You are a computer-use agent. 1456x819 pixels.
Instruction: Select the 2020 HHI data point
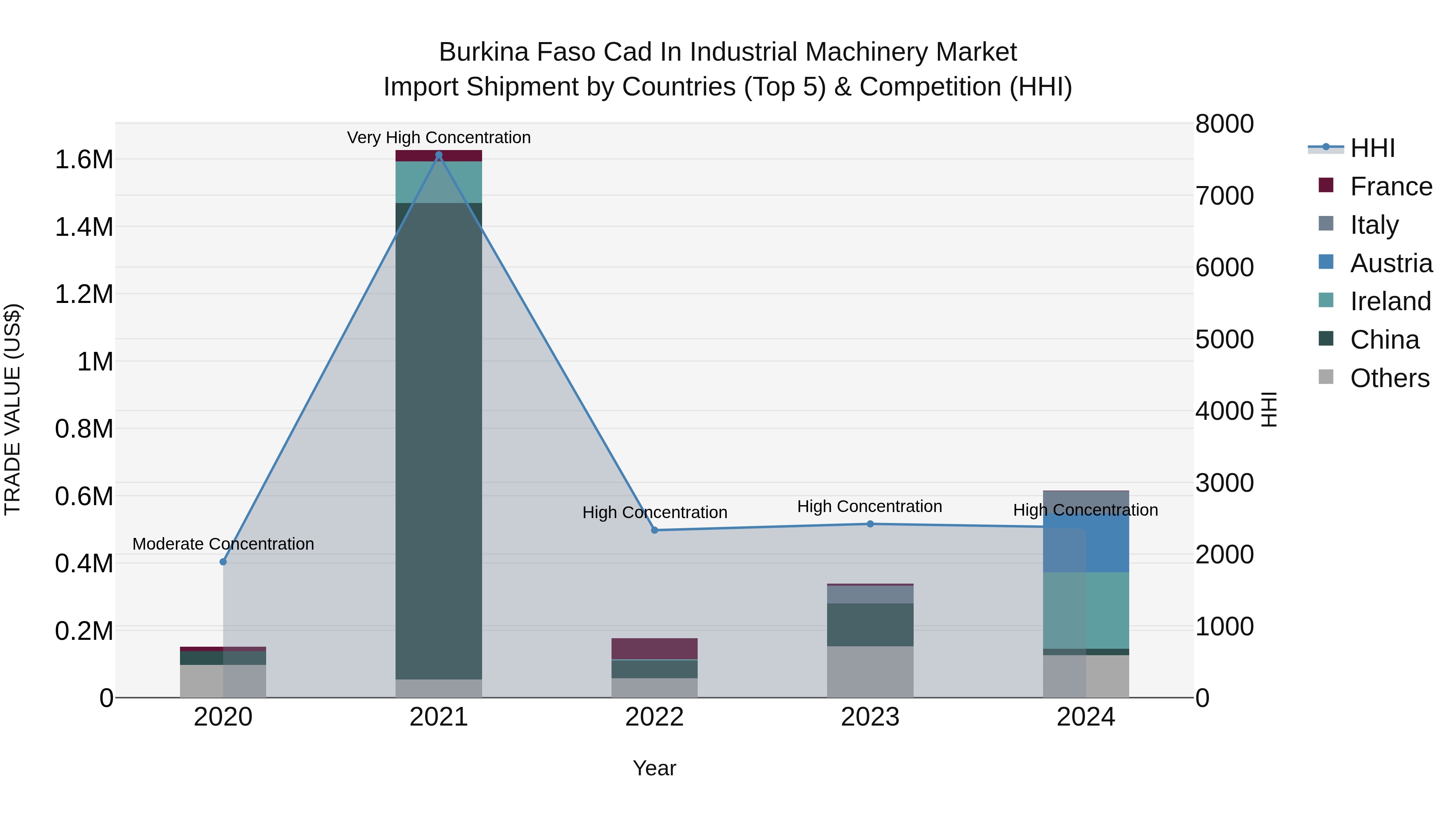click(x=223, y=562)
